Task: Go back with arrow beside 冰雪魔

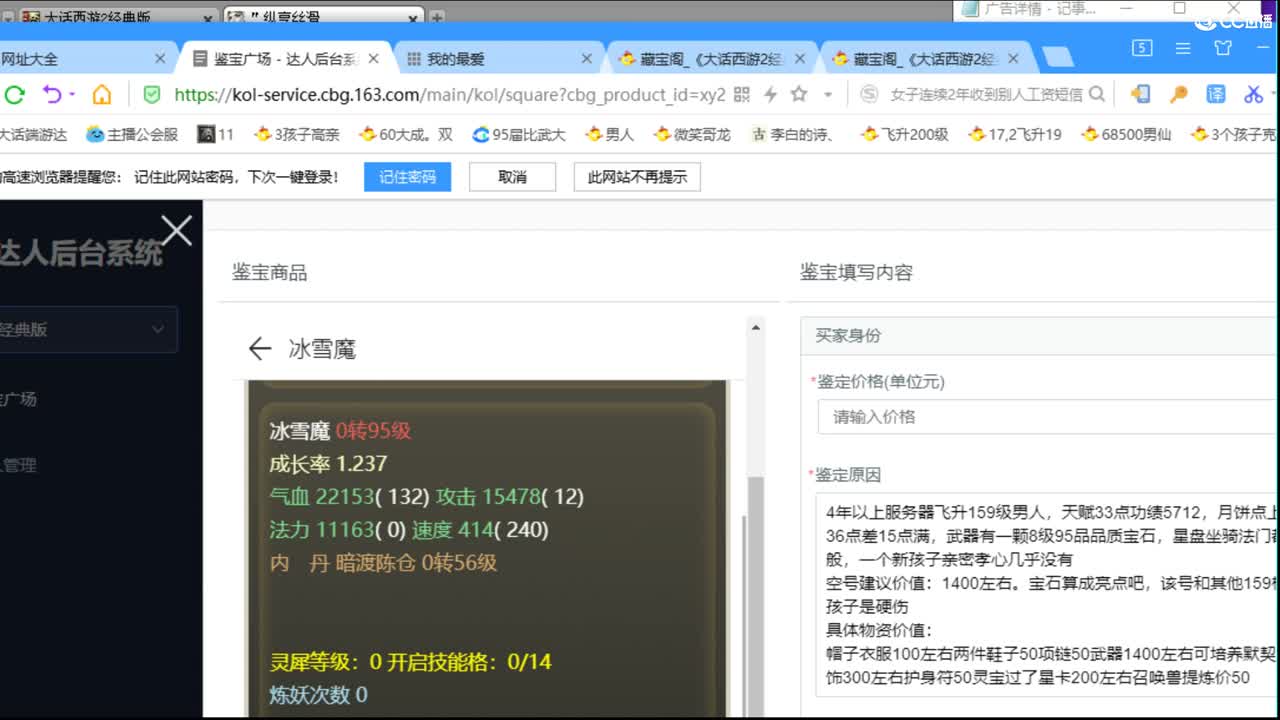Action: coord(260,348)
